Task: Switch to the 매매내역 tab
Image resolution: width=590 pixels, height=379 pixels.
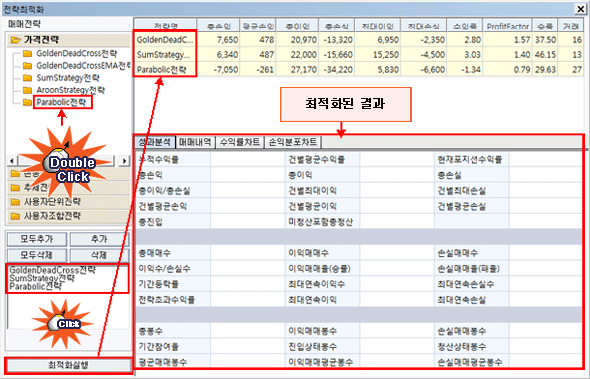Action: point(195,142)
